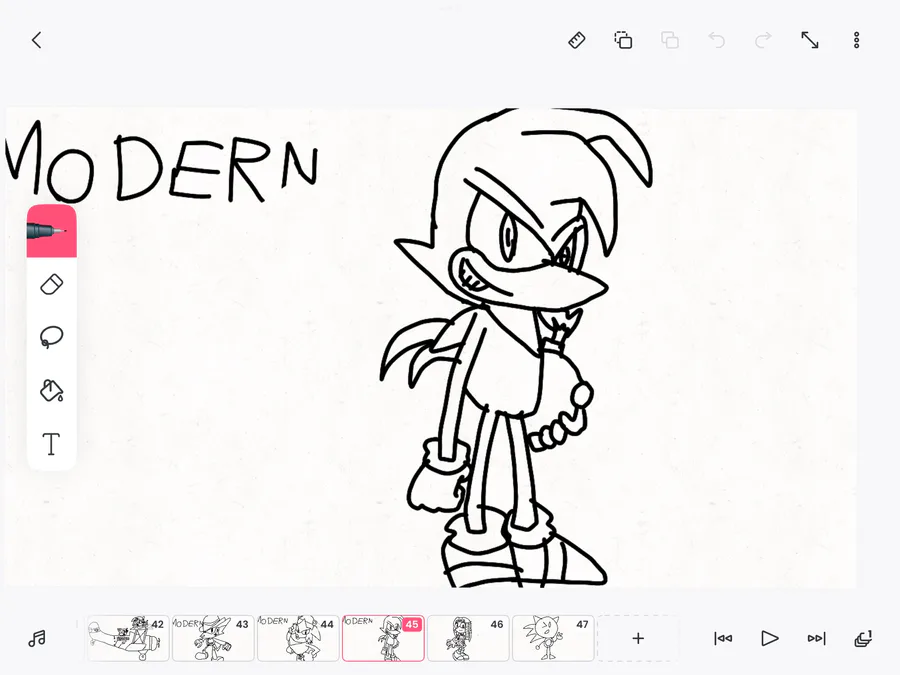Select the Text tool
This screenshot has height=675, width=900.
point(52,444)
